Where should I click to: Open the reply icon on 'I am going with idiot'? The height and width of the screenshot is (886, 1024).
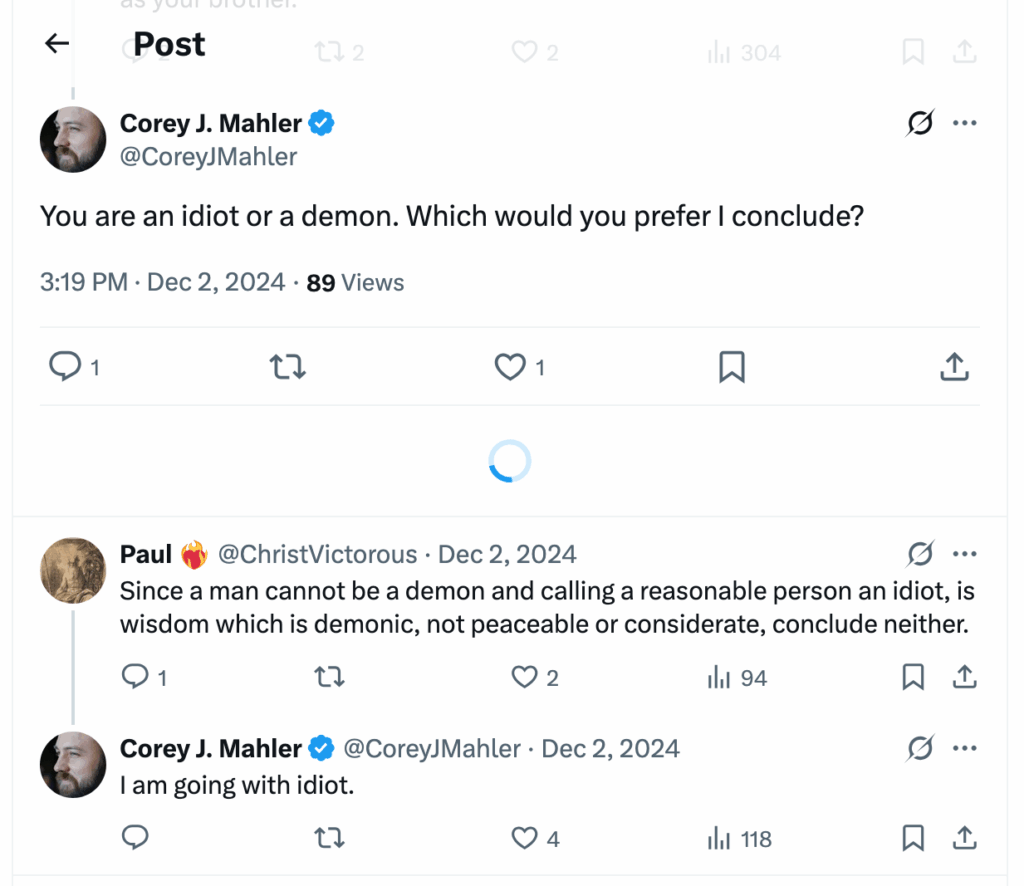tap(135, 838)
